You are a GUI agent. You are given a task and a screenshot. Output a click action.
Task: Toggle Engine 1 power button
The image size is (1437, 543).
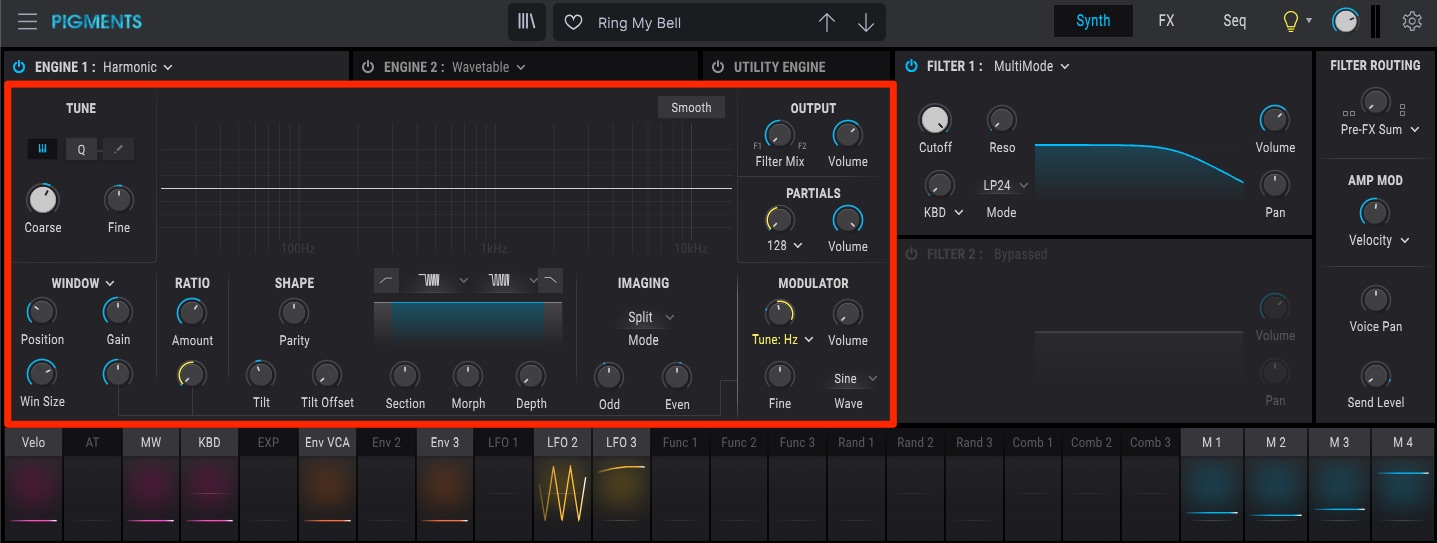(x=18, y=67)
